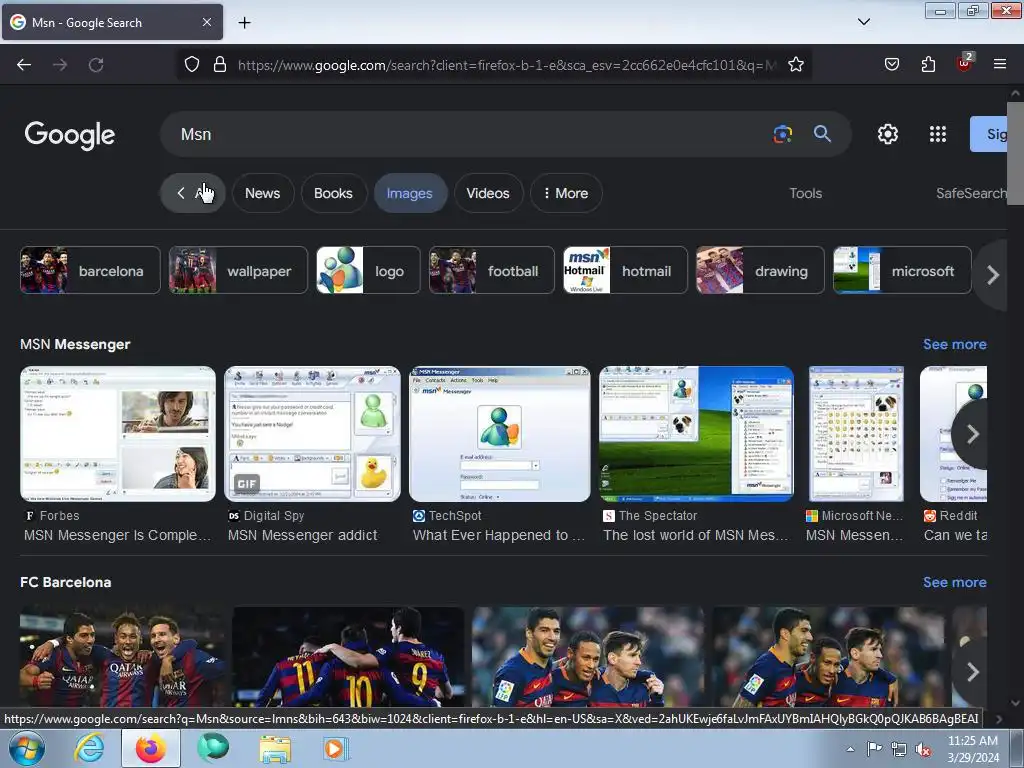Image resolution: width=1024 pixels, height=768 pixels.
Task: Filter images by wallpaper chip
Action: pos(238,270)
